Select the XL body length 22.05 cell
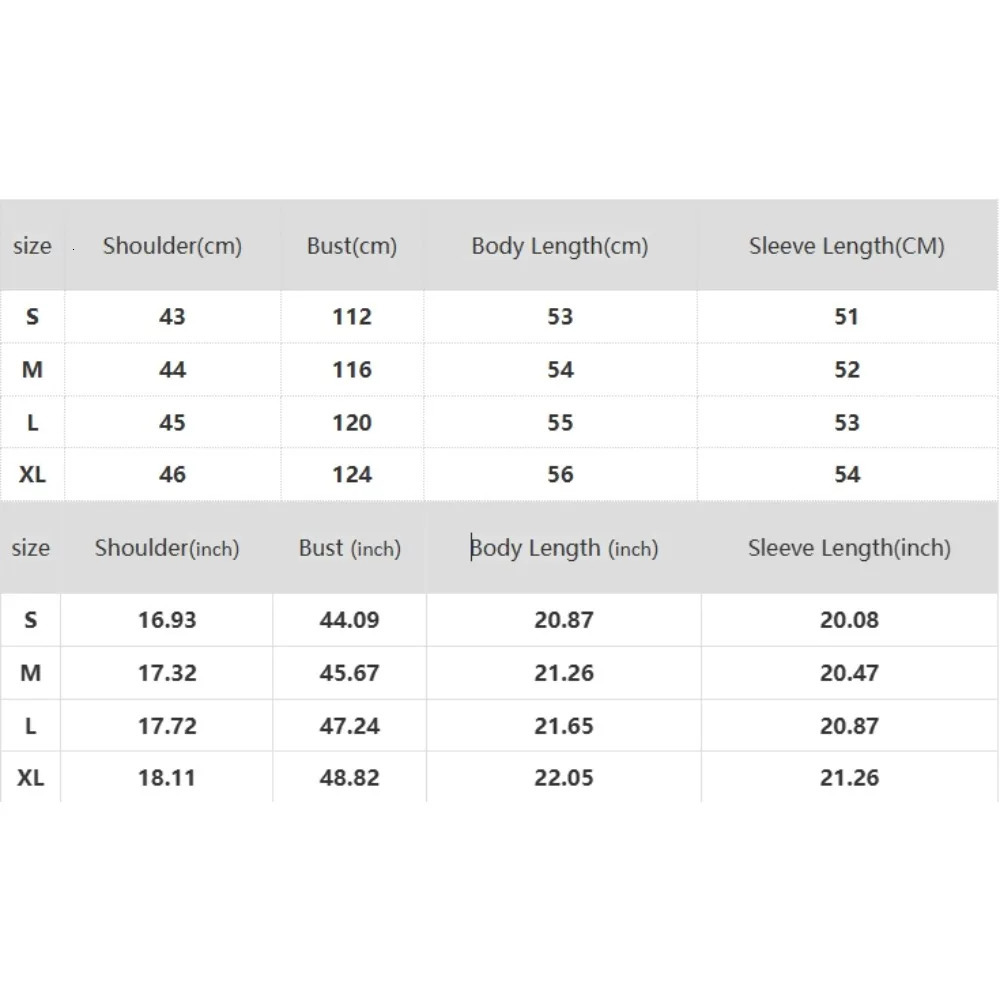This screenshot has width=1000, height=1000. point(564,777)
